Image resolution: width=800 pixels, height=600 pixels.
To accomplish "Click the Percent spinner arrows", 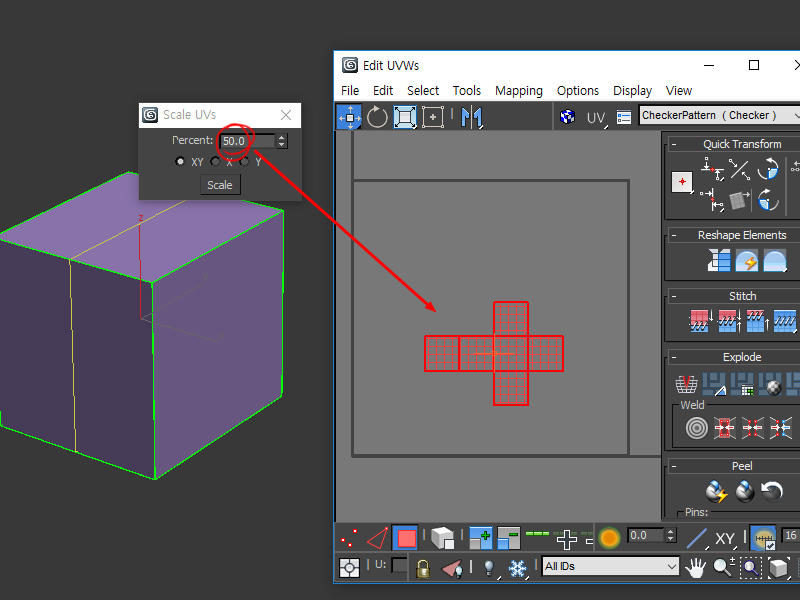I will coord(282,141).
